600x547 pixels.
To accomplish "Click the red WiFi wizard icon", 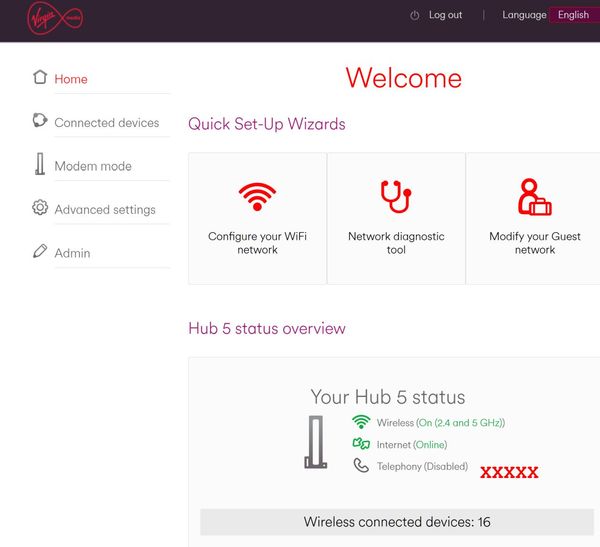I will tap(257, 198).
